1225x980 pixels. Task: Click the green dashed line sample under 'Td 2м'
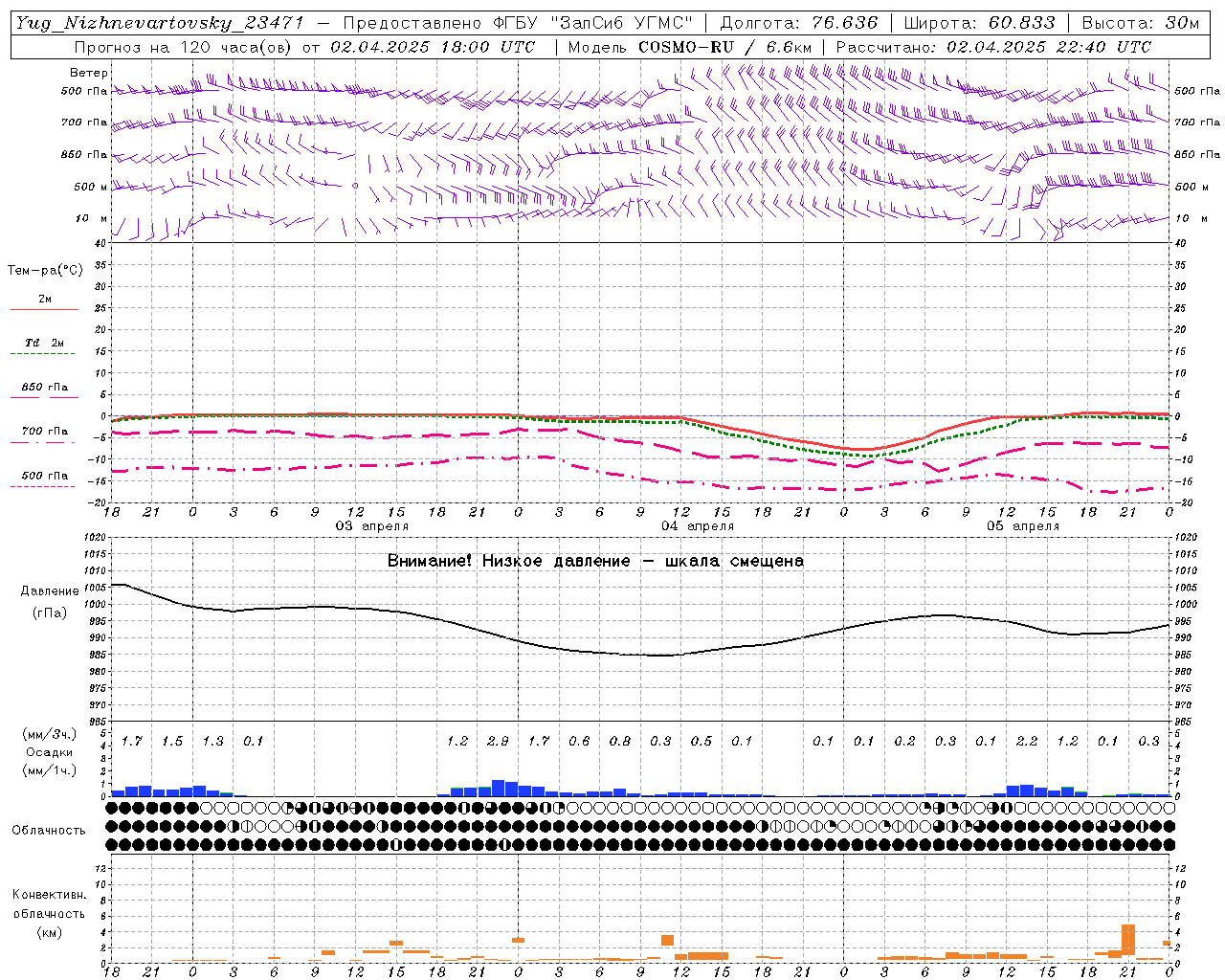[x=42, y=354]
